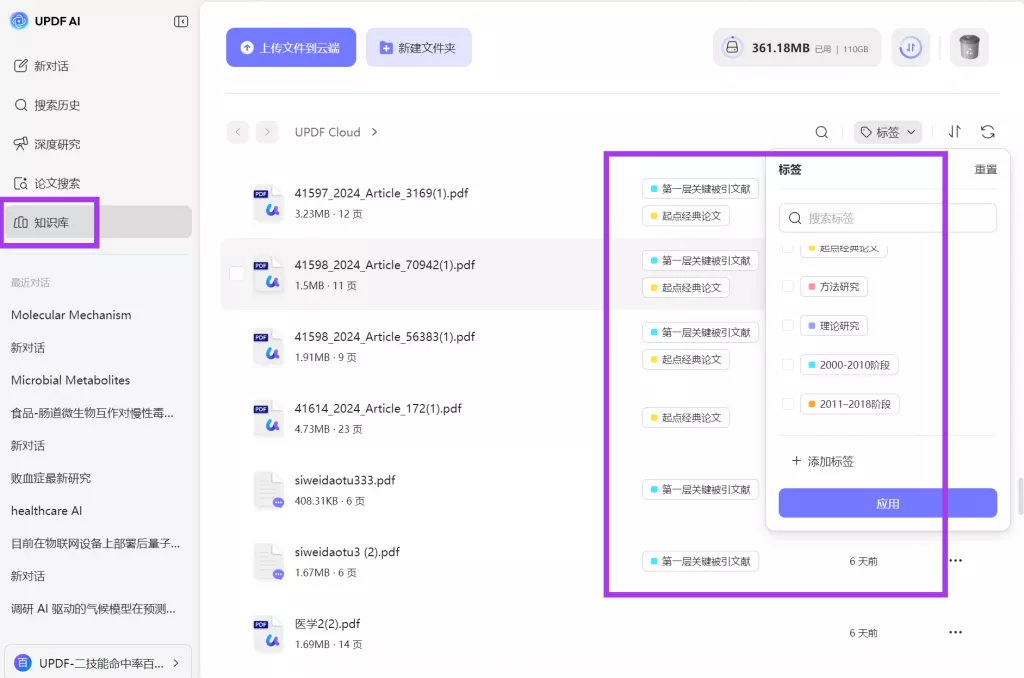Expand the UPDF account plan at sidebar bottom

176,662
